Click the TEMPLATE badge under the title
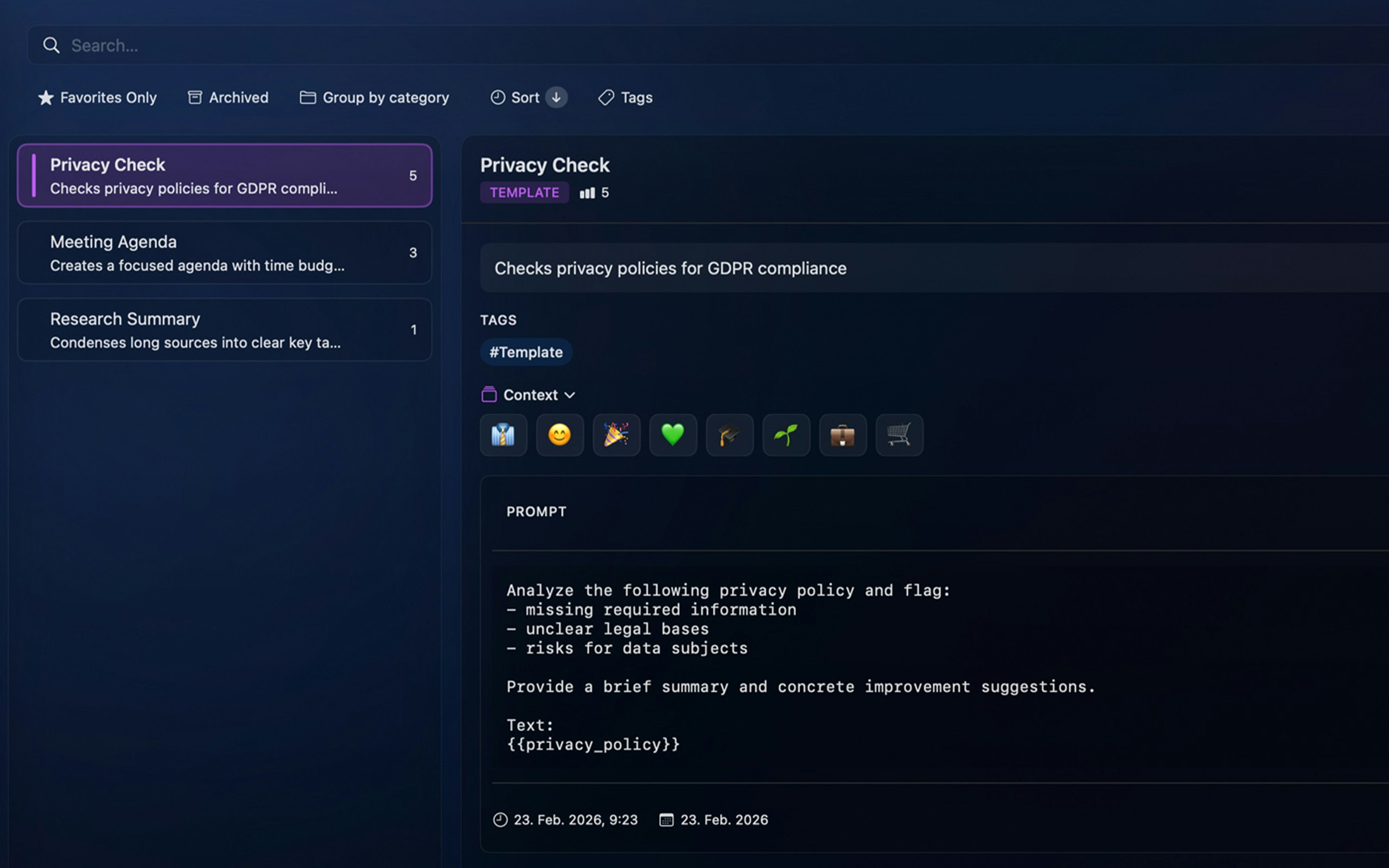The width and height of the screenshot is (1389, 868). click(x=524, y=192)
